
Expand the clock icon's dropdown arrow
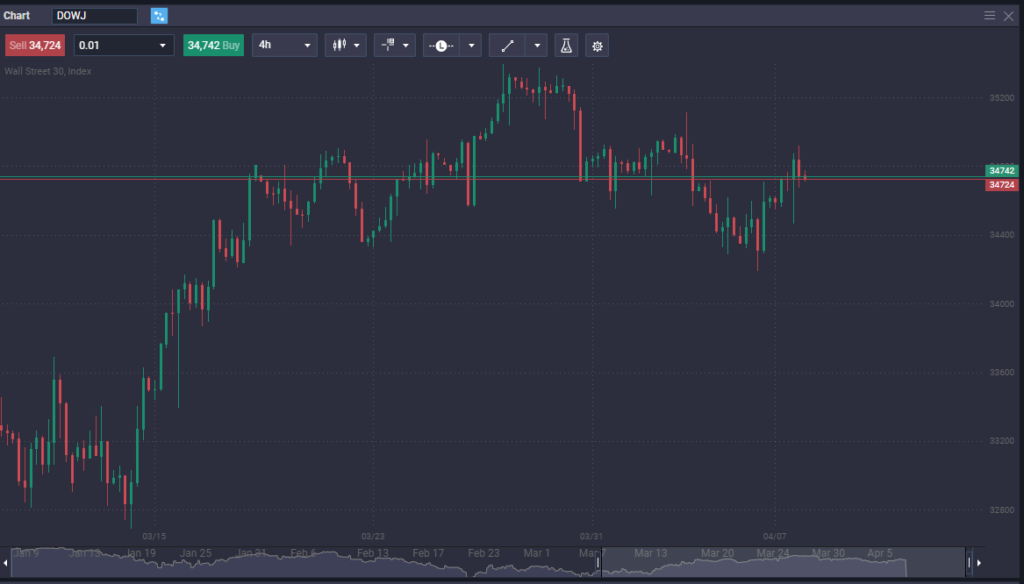click(x=471, y=45)
